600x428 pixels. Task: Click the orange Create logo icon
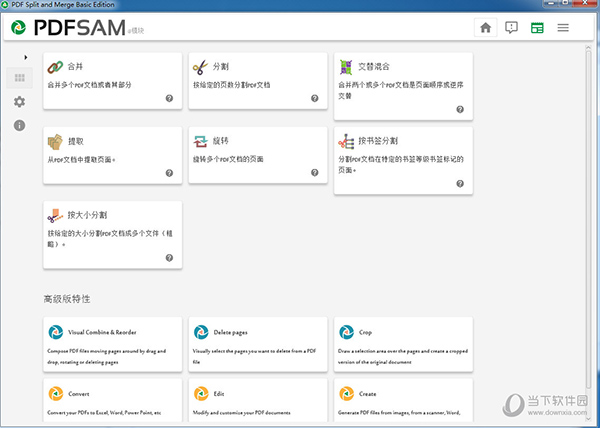346,394
